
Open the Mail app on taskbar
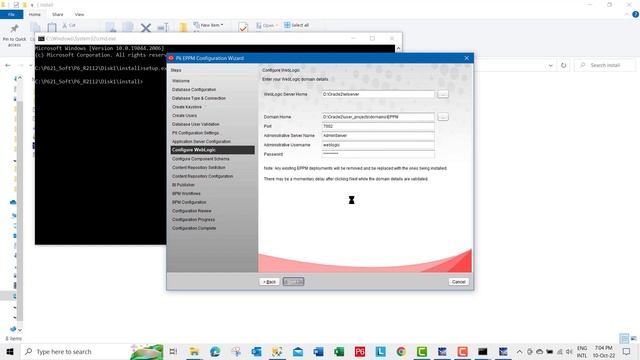(x=298, y=351)
